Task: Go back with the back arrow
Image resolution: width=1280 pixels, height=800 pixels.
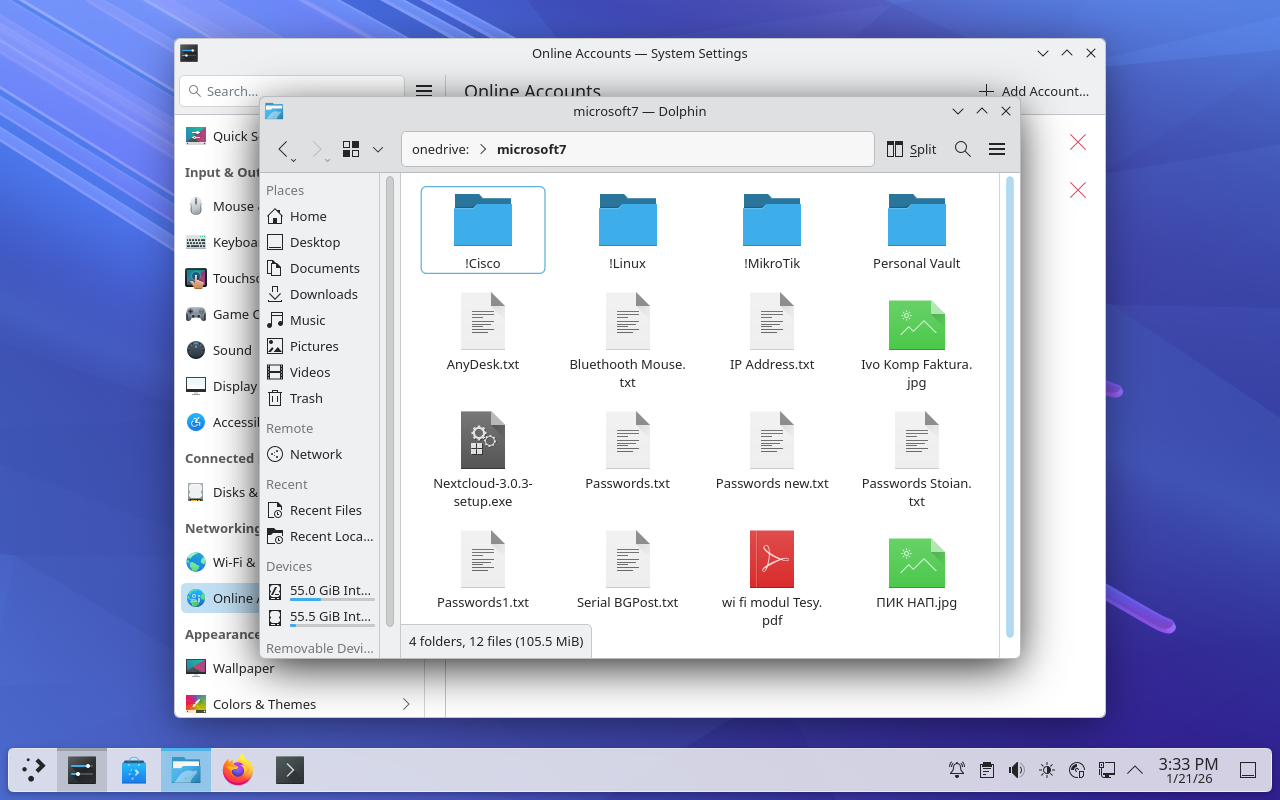Action: (x=283, y=149)
